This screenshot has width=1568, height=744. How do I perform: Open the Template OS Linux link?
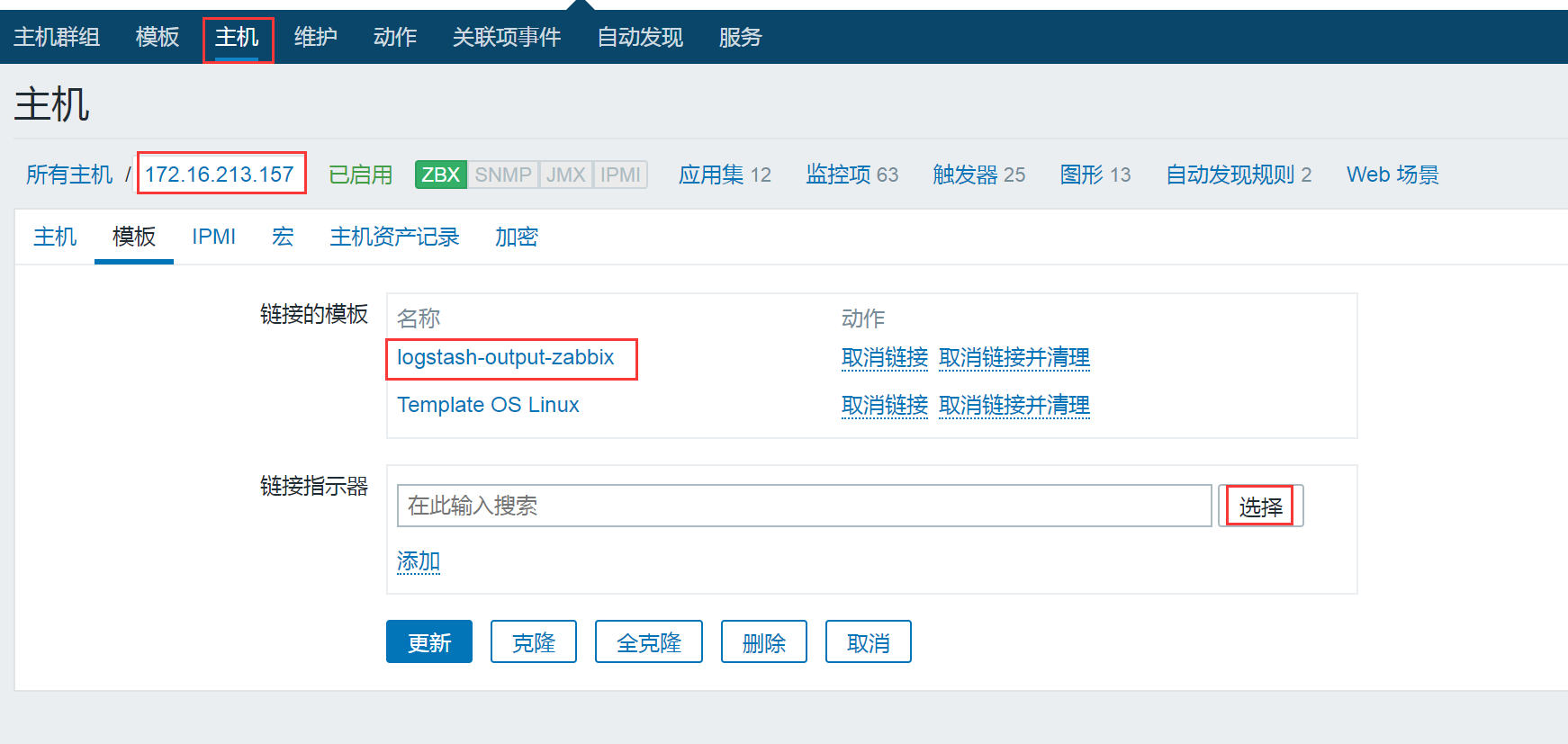click(x=488, y=405)
